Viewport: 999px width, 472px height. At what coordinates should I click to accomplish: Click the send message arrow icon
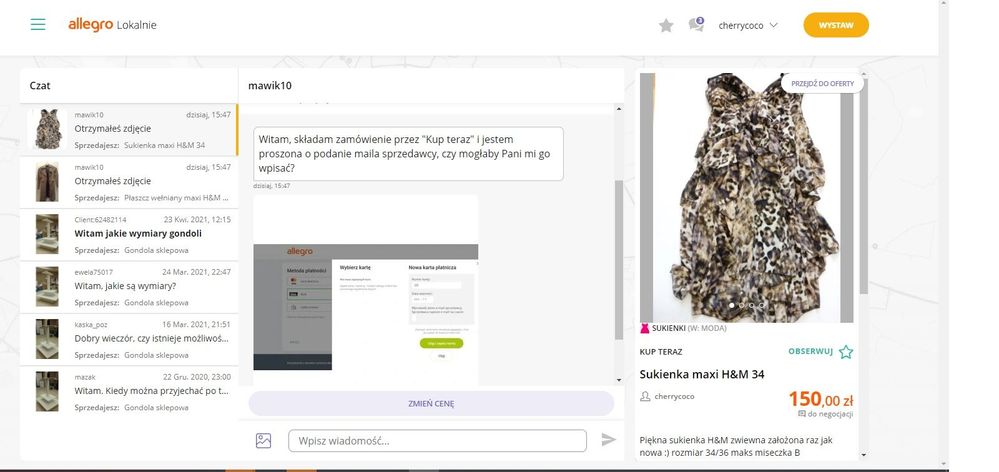[x=608, y=440]
